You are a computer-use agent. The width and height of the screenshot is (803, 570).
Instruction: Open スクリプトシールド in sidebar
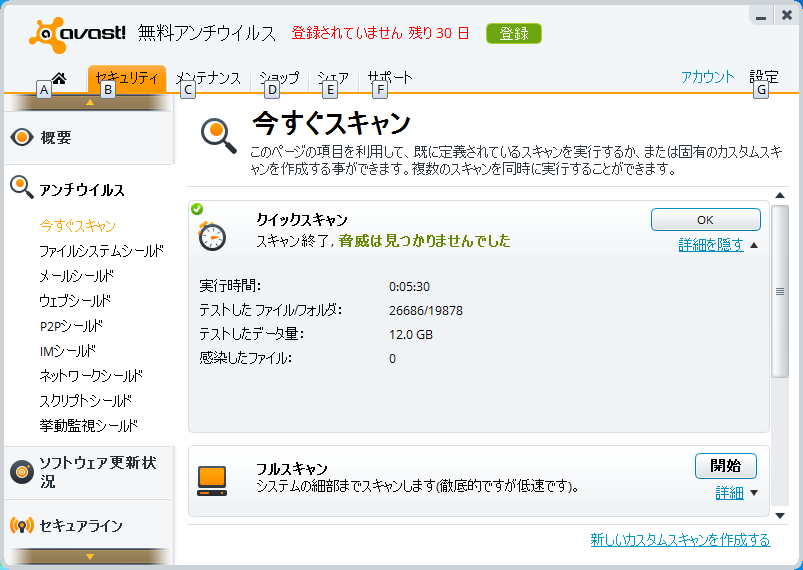click(x=86, y=400)
